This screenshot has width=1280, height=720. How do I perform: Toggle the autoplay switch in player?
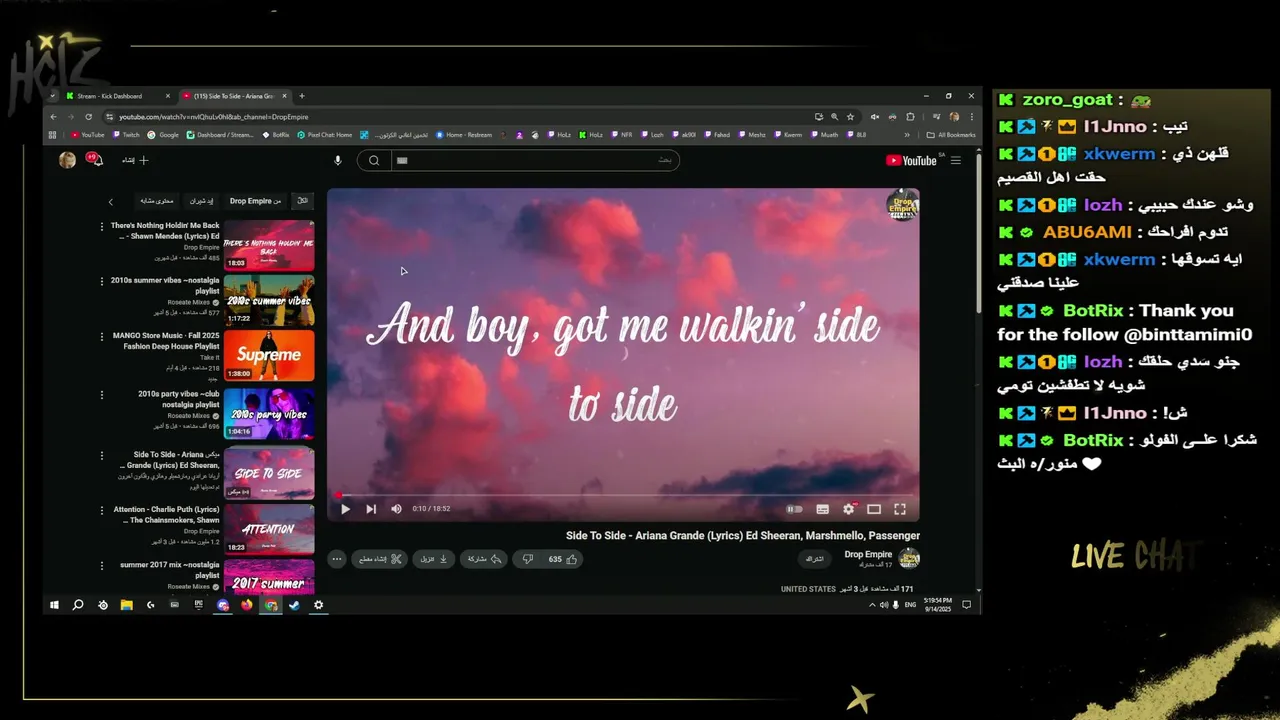[794, 509]
